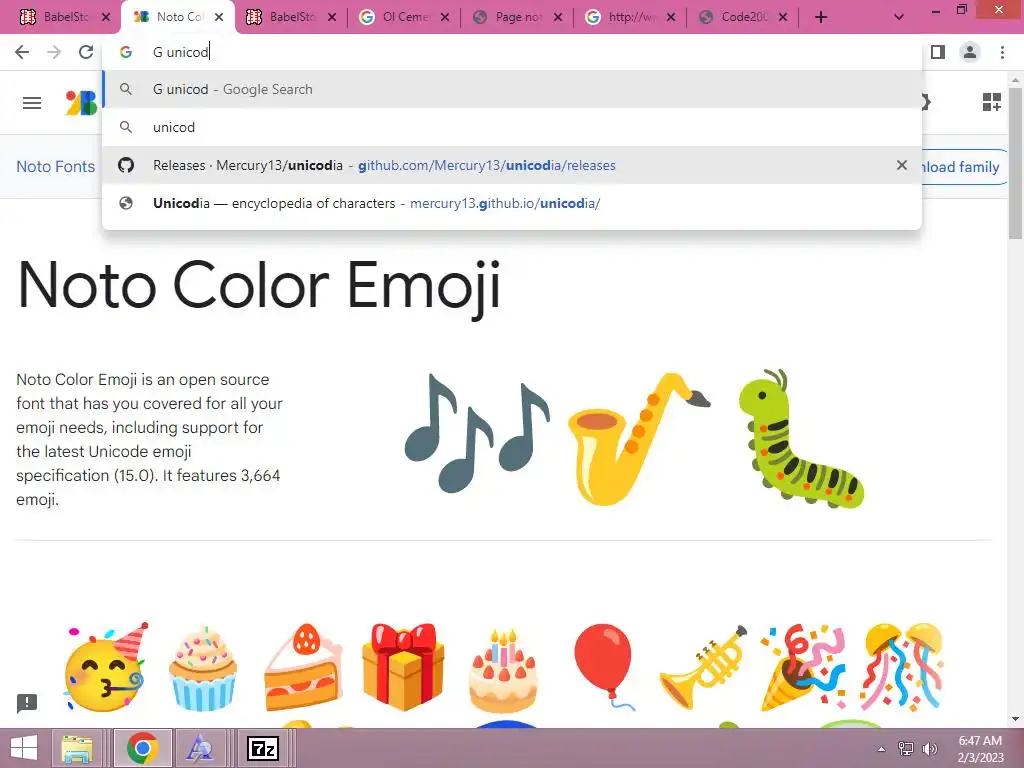Open a new browser tab
Image resolution: width=1024 pixels, height=768 pixels.
tap(821, 18)
